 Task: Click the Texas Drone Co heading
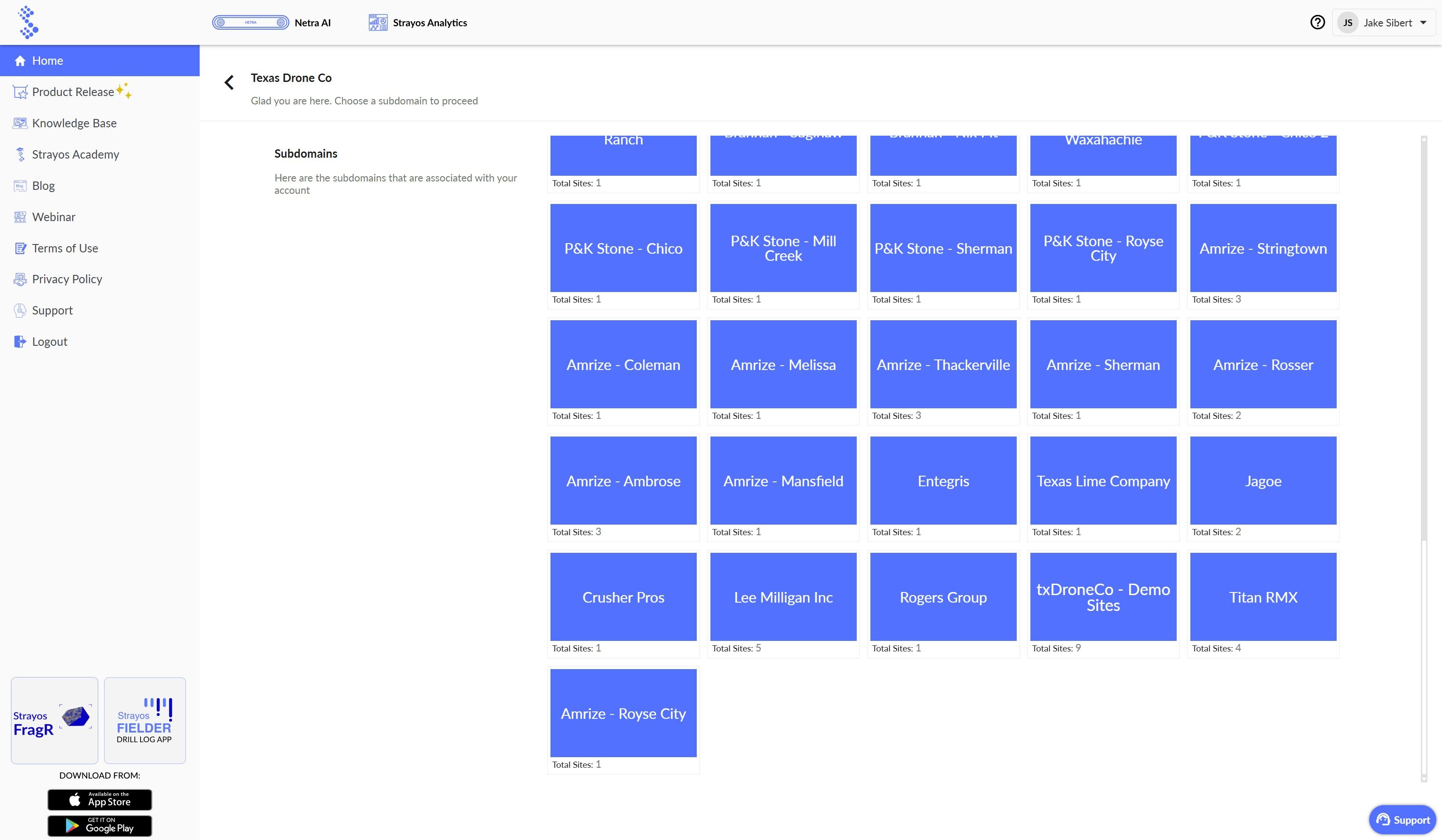click(291, 78)
